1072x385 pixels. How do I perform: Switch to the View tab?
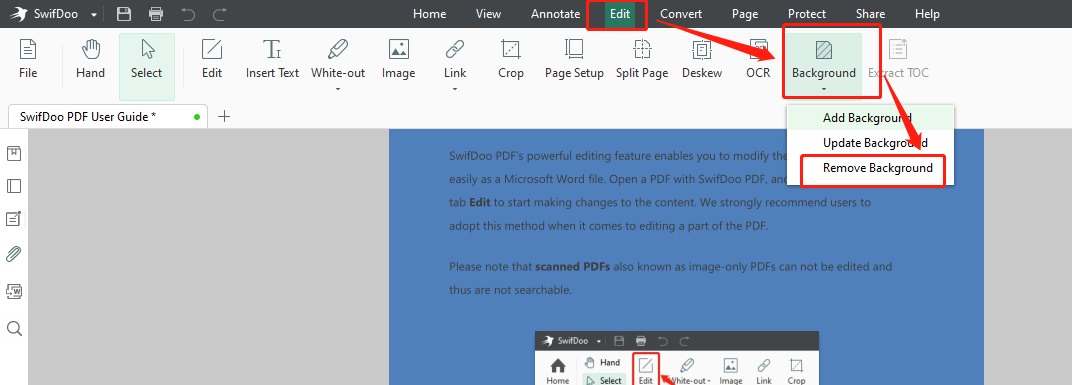pyautogui.click(x=488, y=14)
